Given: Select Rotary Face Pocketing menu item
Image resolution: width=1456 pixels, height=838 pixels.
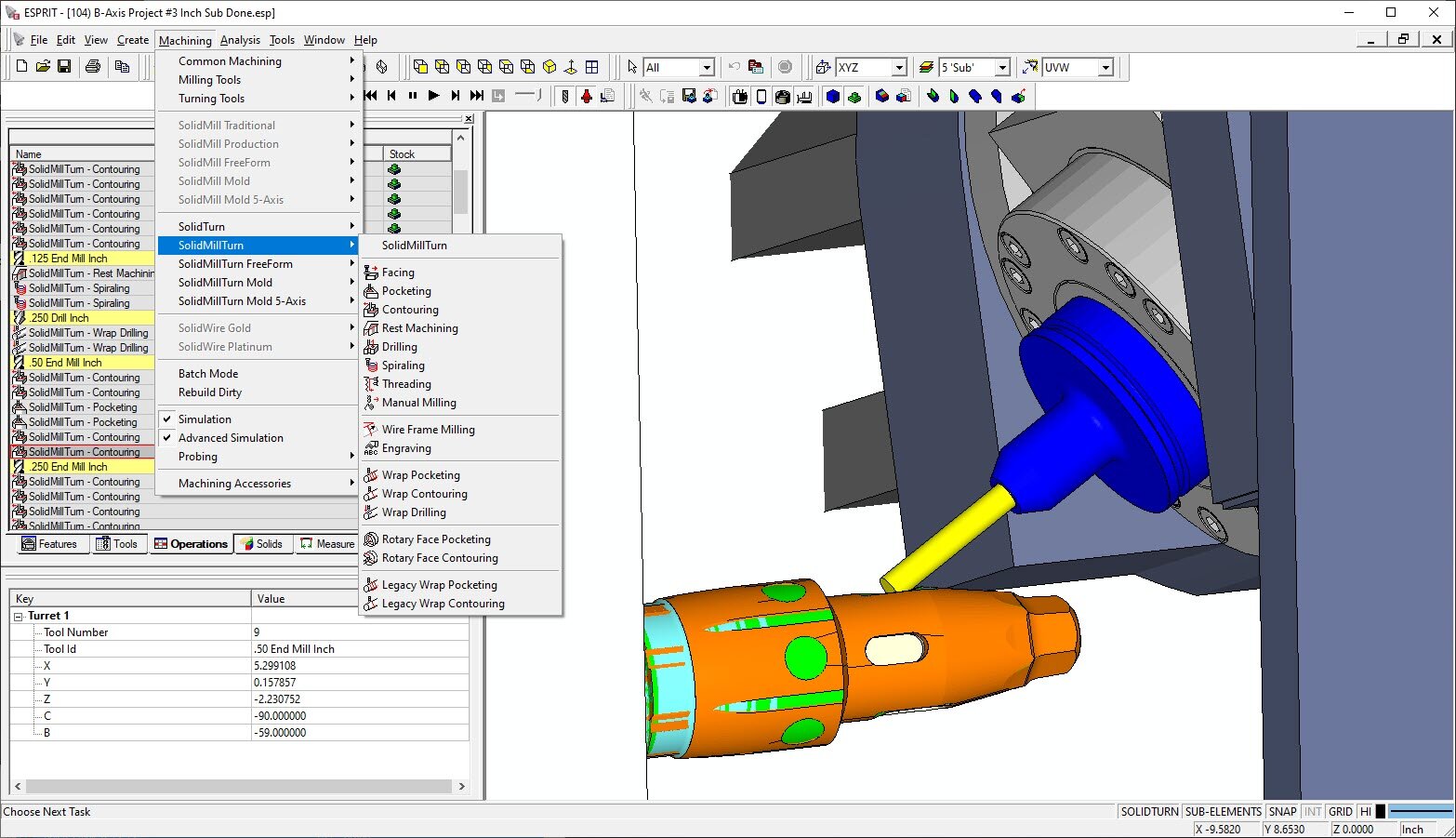Looking at the screenshot, I should pyautogui.click(x=460, y=539).
